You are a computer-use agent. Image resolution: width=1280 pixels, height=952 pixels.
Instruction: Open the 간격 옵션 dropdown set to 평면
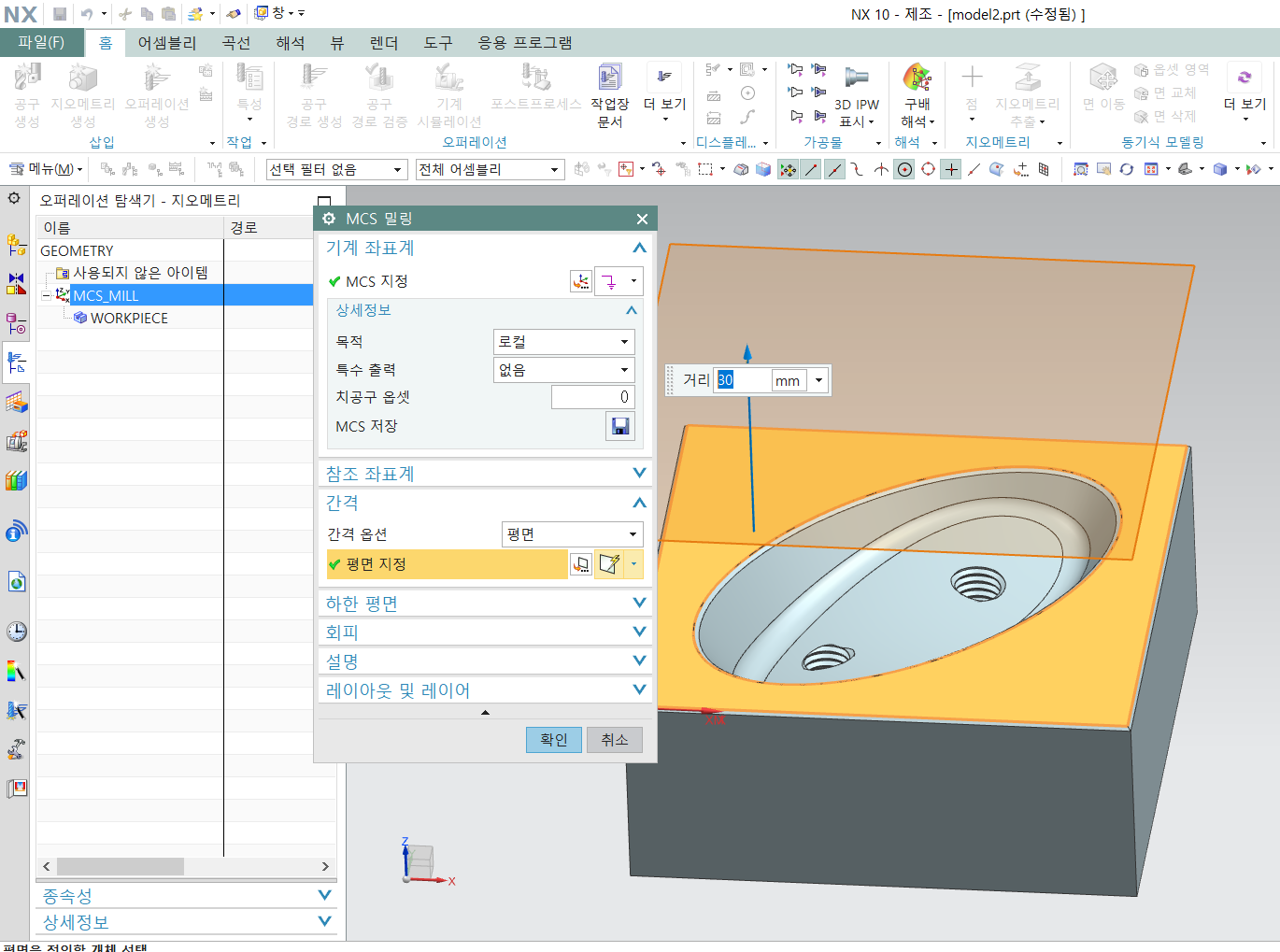pos(573,534)
